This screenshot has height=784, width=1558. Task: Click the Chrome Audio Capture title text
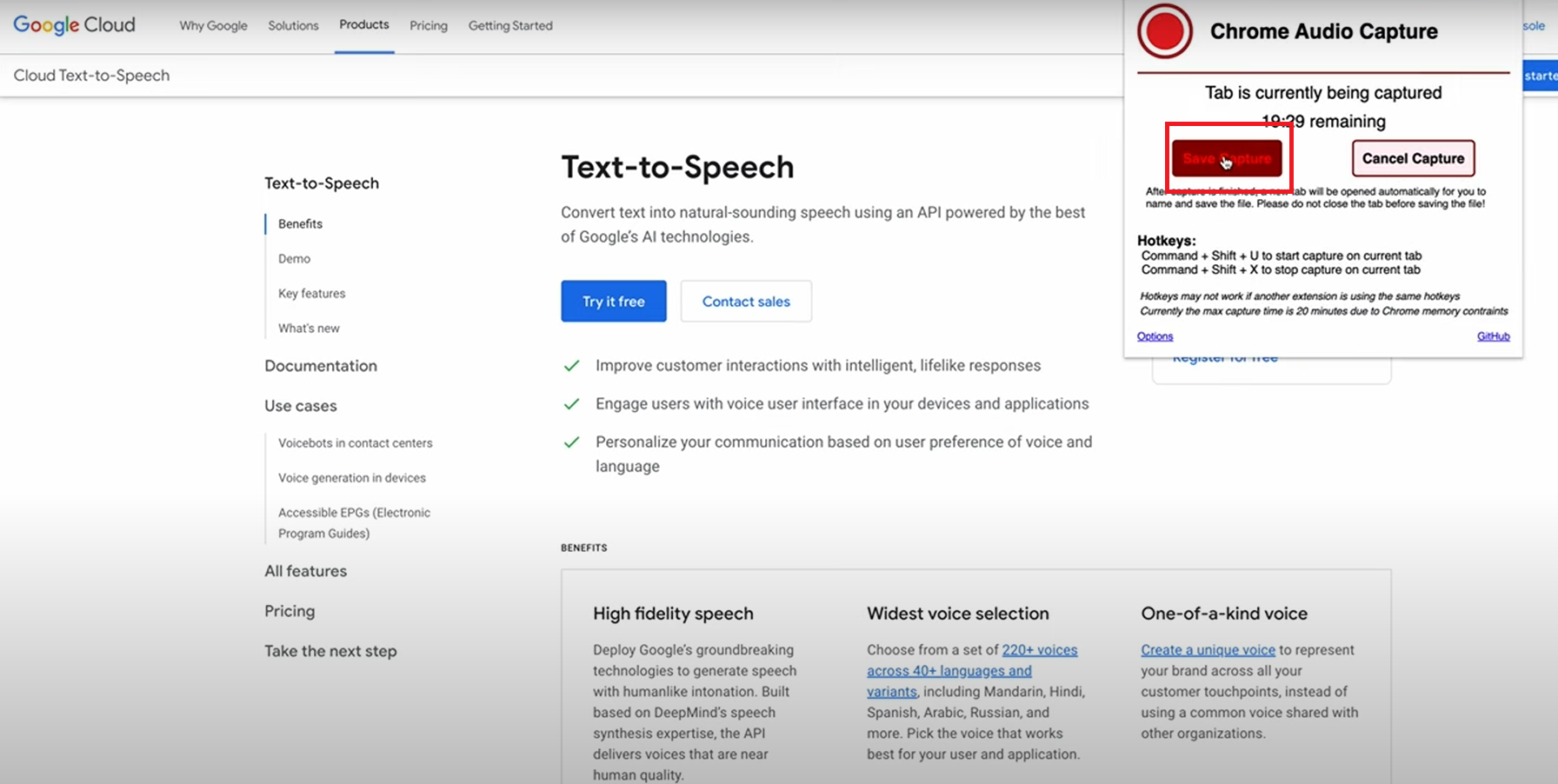tap(1323, 31)
